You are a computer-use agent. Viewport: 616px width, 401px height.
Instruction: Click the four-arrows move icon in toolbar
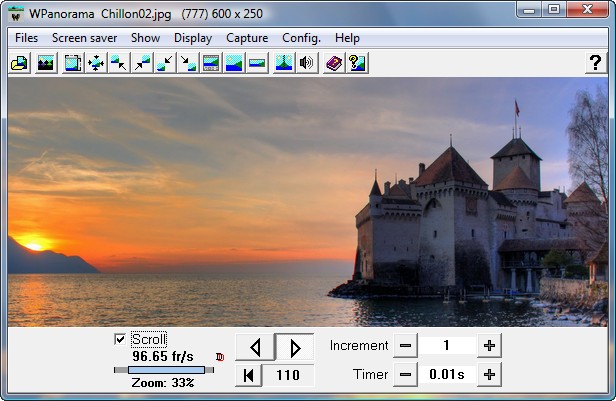(x=96, y=63)
